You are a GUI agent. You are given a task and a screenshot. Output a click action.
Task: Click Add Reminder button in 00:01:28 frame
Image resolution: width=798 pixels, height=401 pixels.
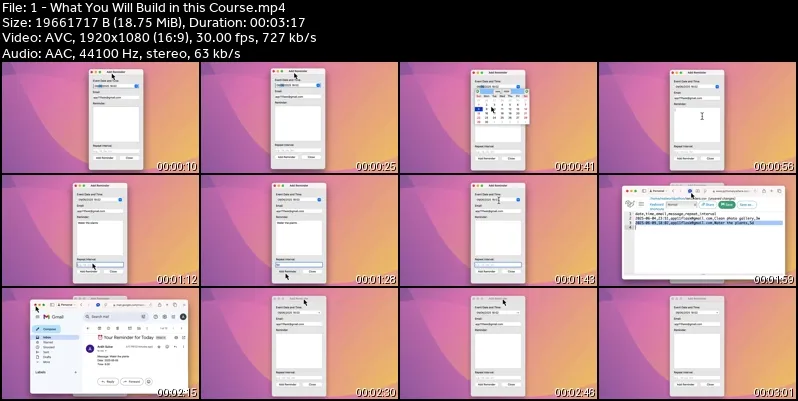click(287, 271)
